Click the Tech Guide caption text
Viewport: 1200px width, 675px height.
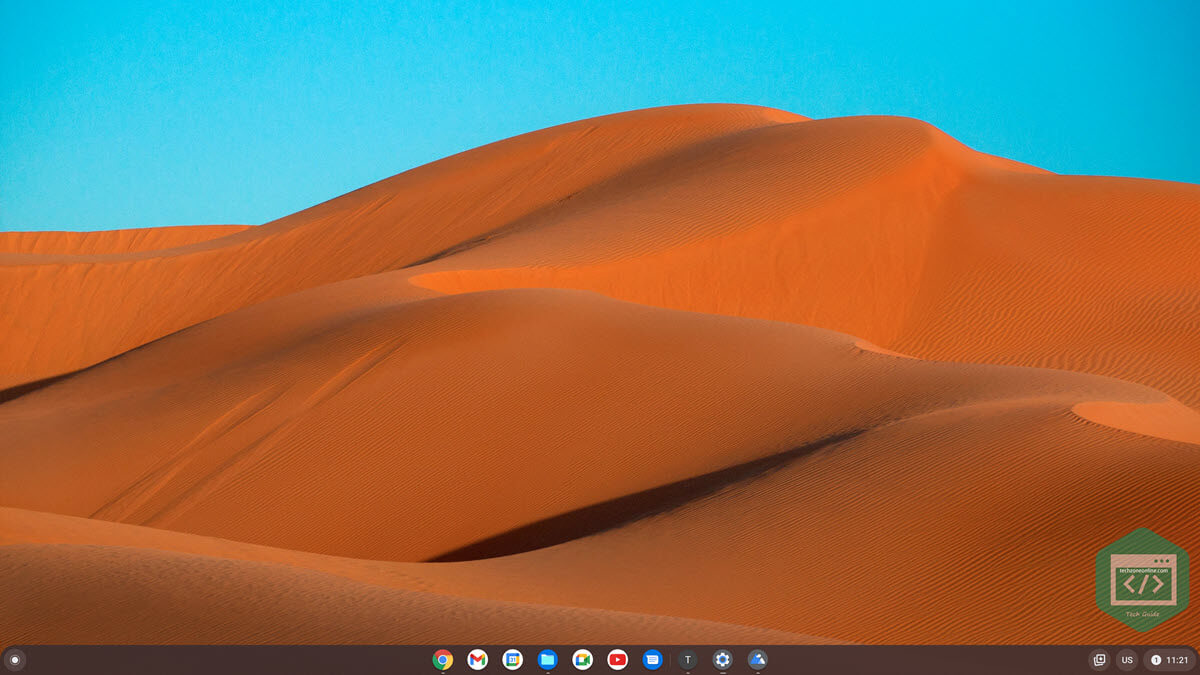[1142, 614]
